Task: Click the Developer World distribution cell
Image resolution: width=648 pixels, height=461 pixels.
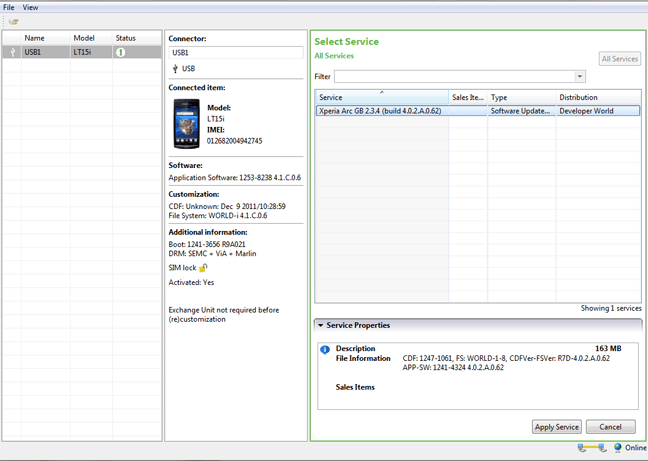Action: pos(598,111)
